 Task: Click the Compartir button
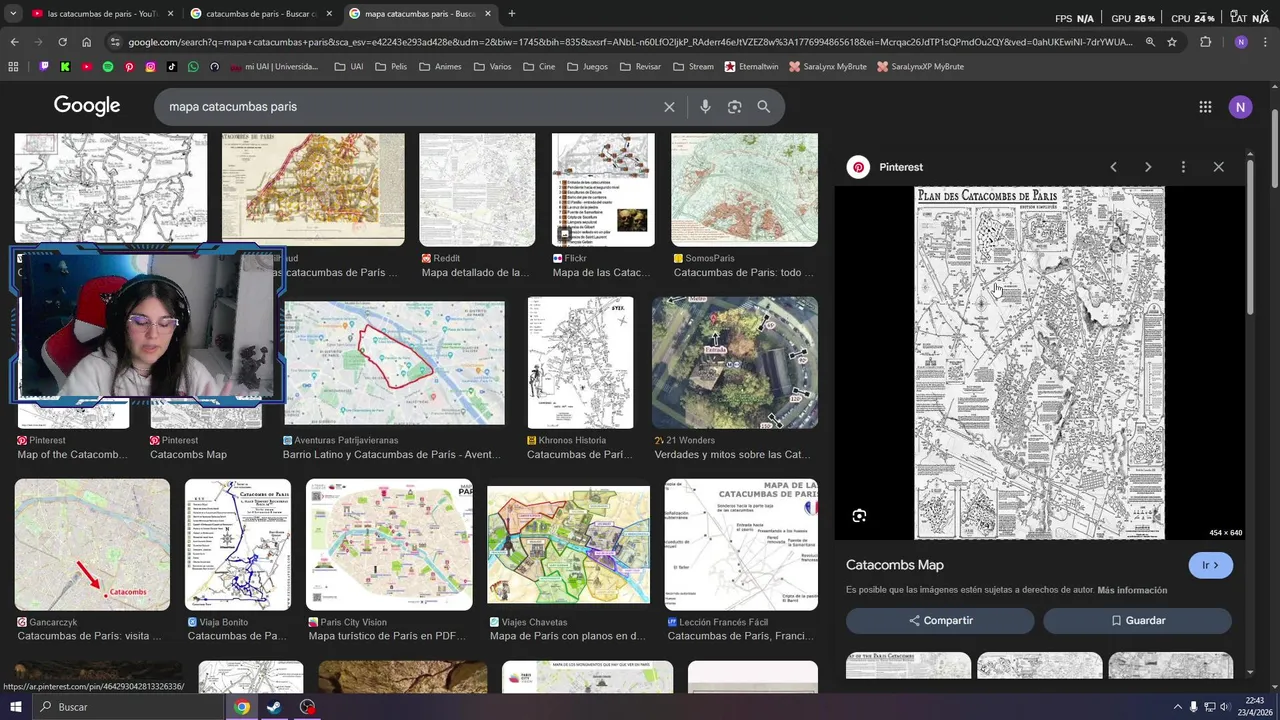point(940,621)
